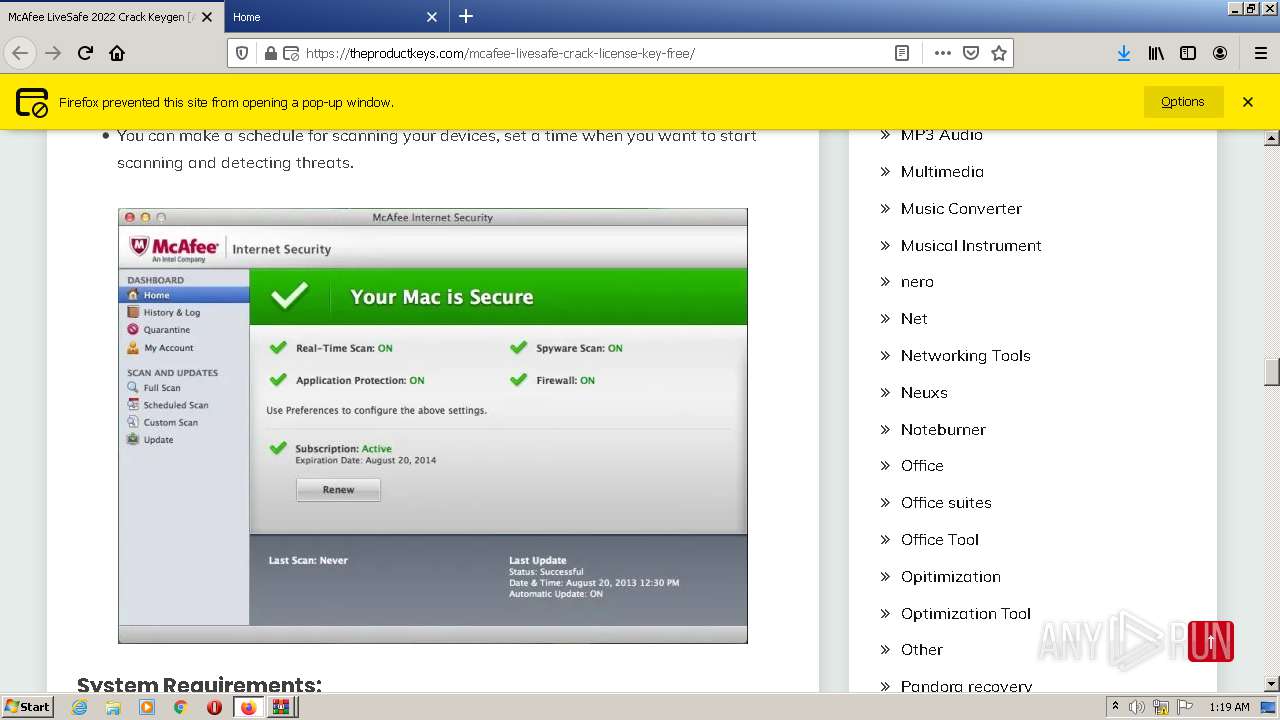Viewport: 1280px width, 720px height.
Task: Click the page vertical scrollbar thumb
Action: 1272,372
